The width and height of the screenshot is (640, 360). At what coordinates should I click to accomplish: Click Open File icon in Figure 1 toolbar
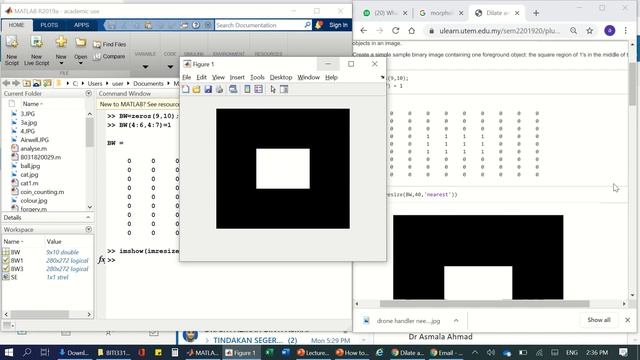click(197, 89)
